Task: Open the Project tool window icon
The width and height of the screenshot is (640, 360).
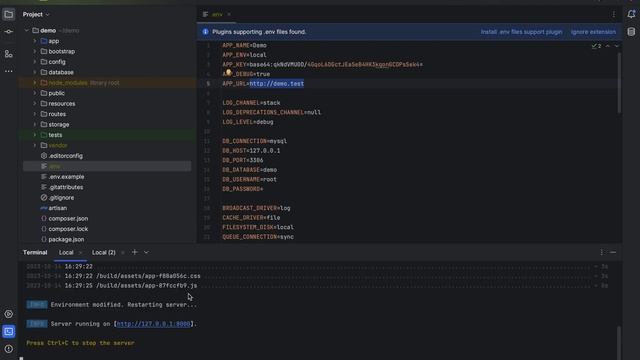Action: point(9,15)
